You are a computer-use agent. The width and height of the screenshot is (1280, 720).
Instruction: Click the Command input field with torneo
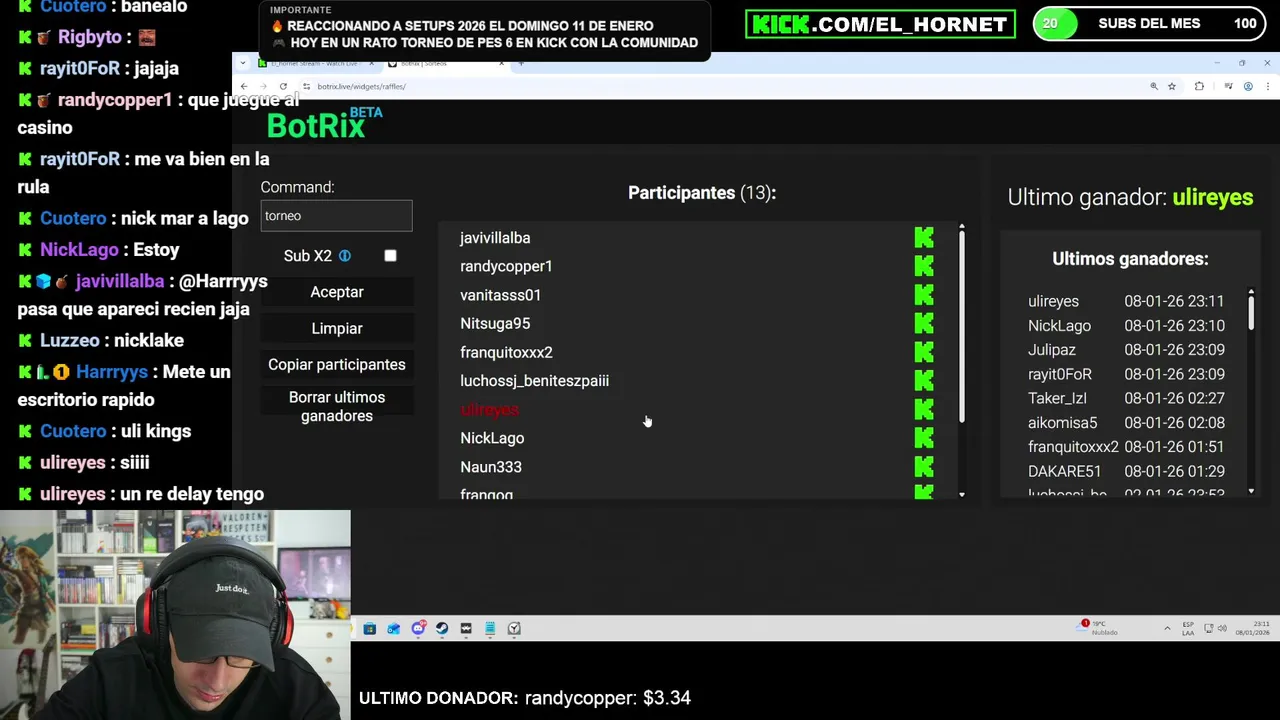tap(336, 216)
